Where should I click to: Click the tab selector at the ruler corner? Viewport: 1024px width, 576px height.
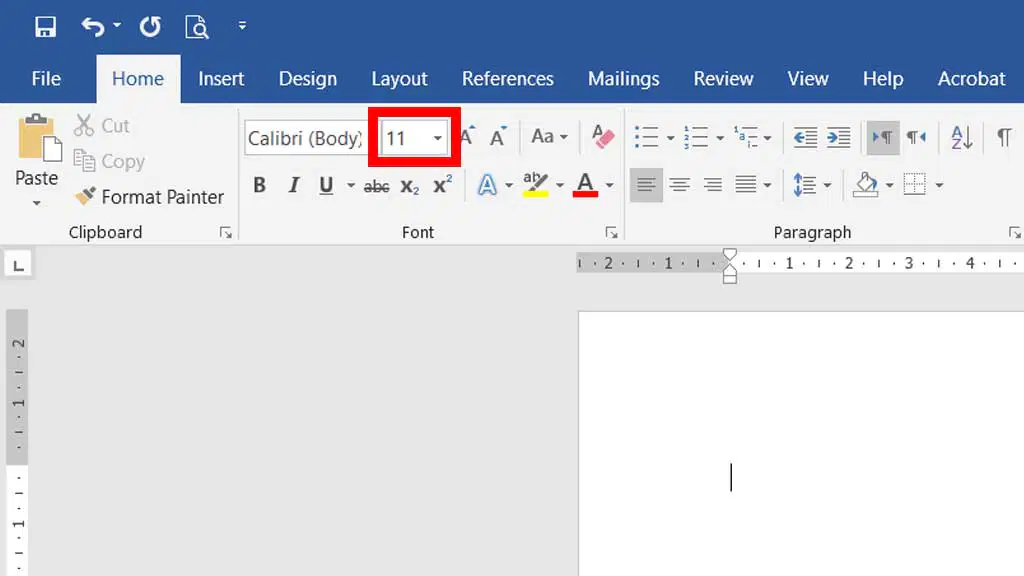pos(18,265)
